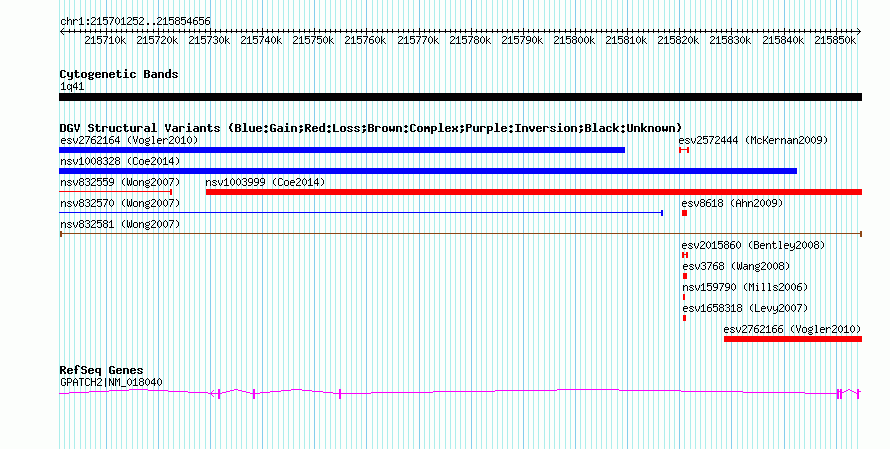Open variant nsv159790 (Mills2006) label
The width and height of the screenshot is (890, 449).
(745, 287)
